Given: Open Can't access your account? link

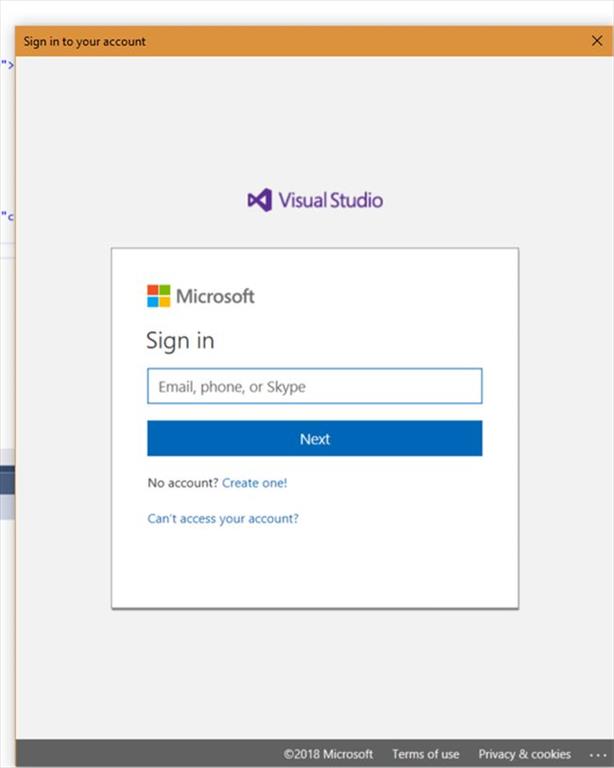Looking at the screenshot, I should [223, 519].
